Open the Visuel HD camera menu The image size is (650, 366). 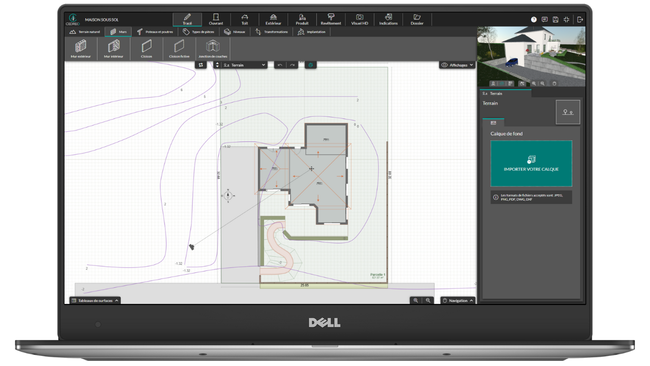(359, 19)
